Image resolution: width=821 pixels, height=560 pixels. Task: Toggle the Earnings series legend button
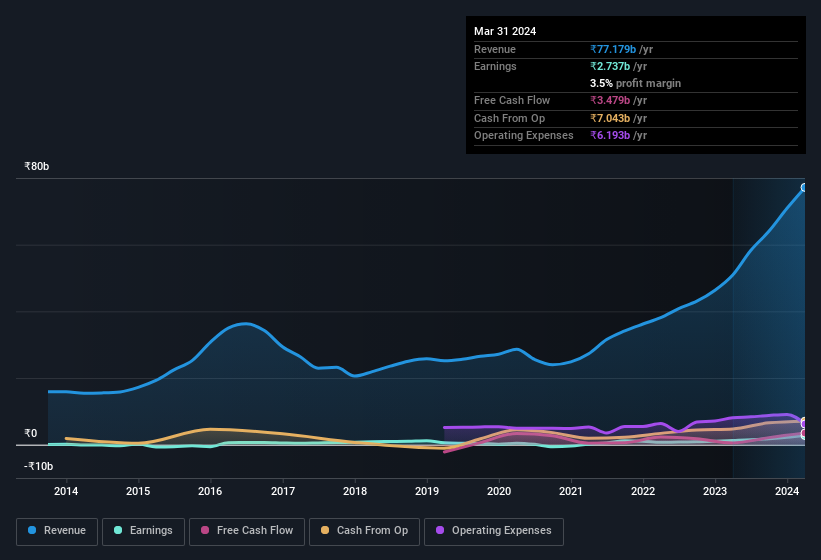point(143,531)
